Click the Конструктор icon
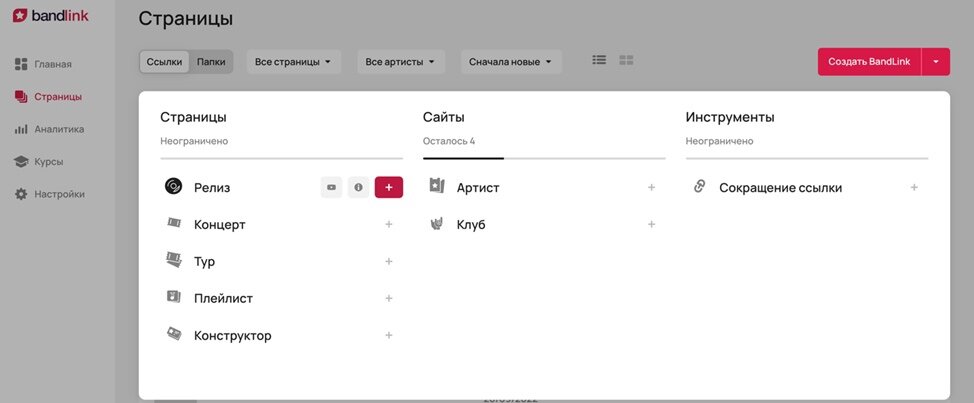The width and height of the screenshot is (974, 403). tap(174, 334)
